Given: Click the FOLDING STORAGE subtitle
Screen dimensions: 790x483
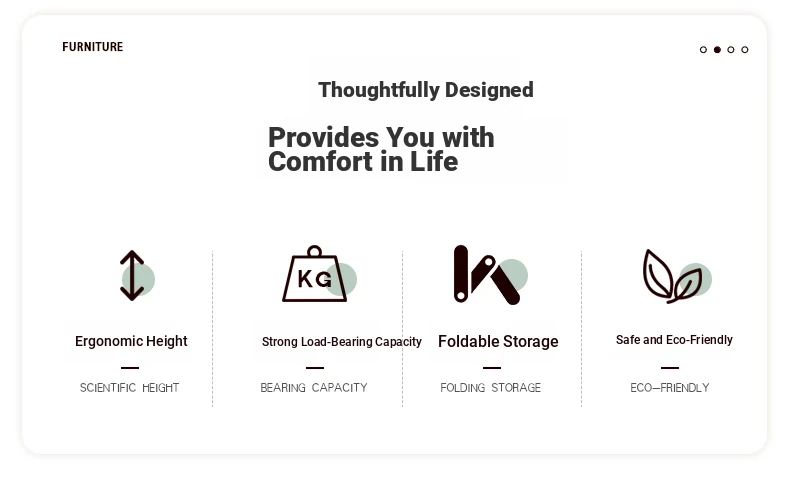Looking at the screenshot, I should (x=490, y=388).
